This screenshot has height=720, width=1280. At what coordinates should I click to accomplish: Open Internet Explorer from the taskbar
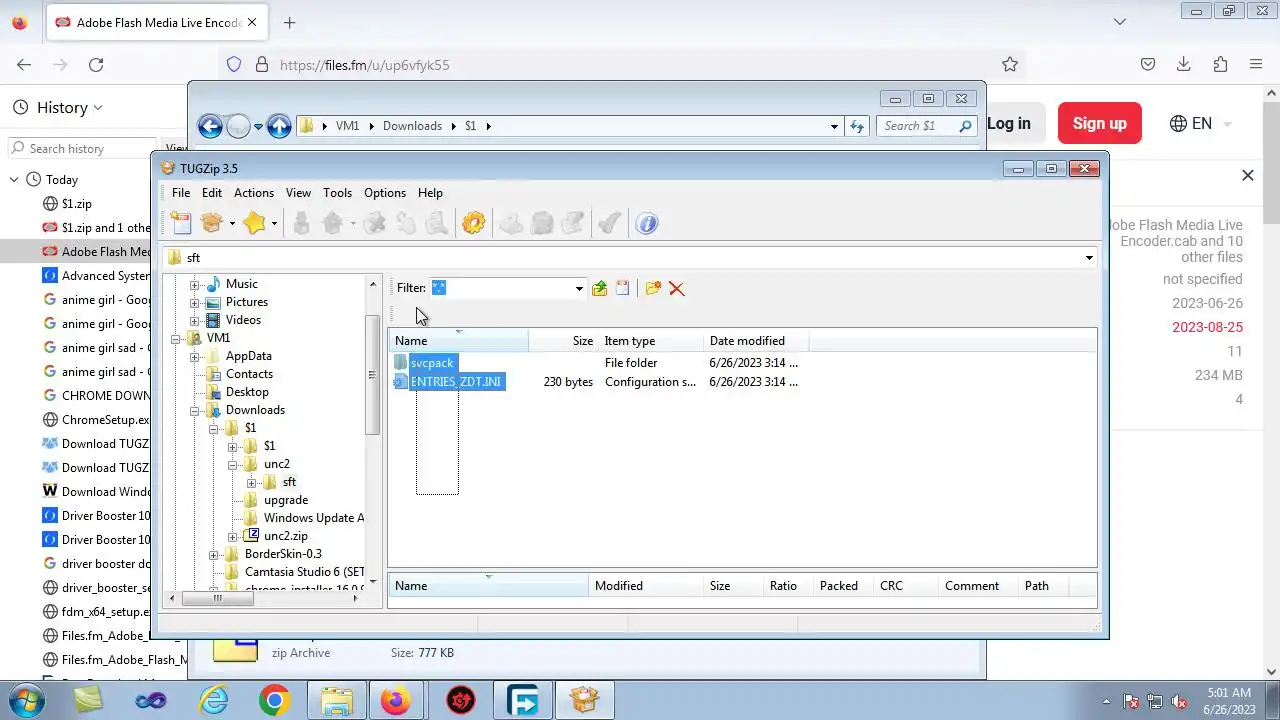pyautogui.click(x=214, y=701)
